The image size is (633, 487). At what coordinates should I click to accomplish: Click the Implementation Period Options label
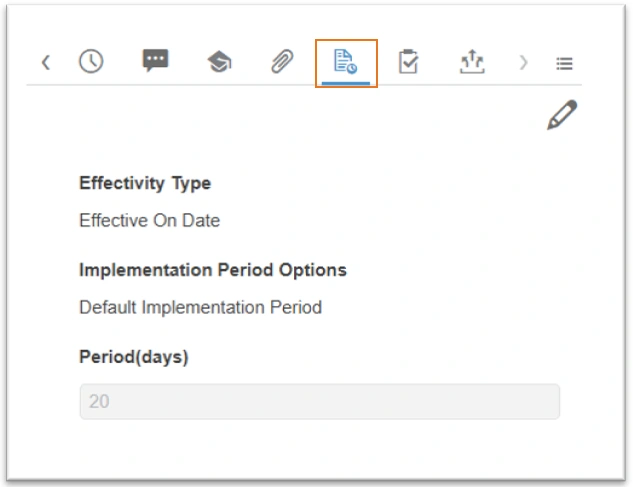[212, 270]
